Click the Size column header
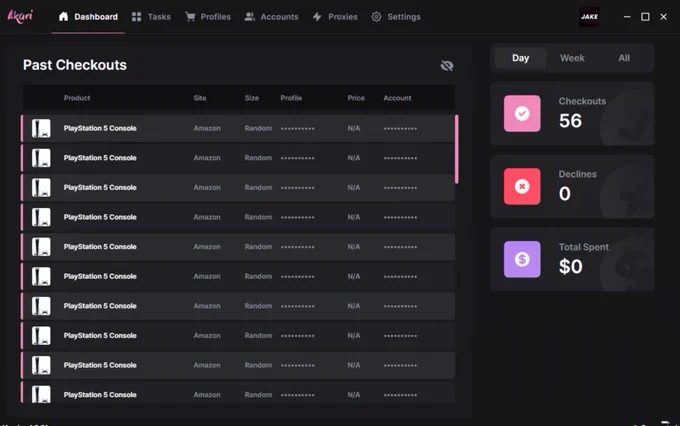 (252, 98)
